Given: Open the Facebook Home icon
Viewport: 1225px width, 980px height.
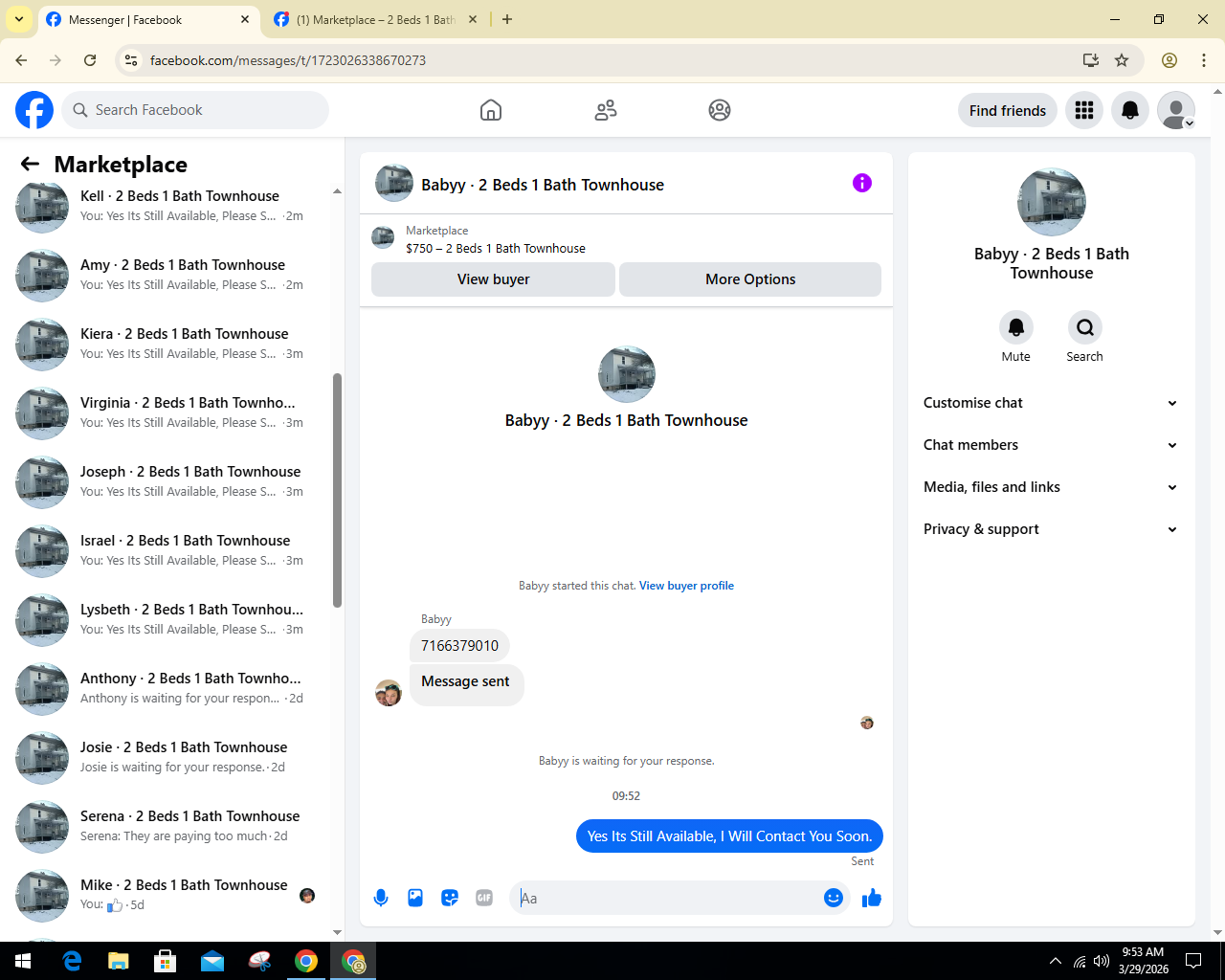Looking at the screenshot, I should coord(491,110).
